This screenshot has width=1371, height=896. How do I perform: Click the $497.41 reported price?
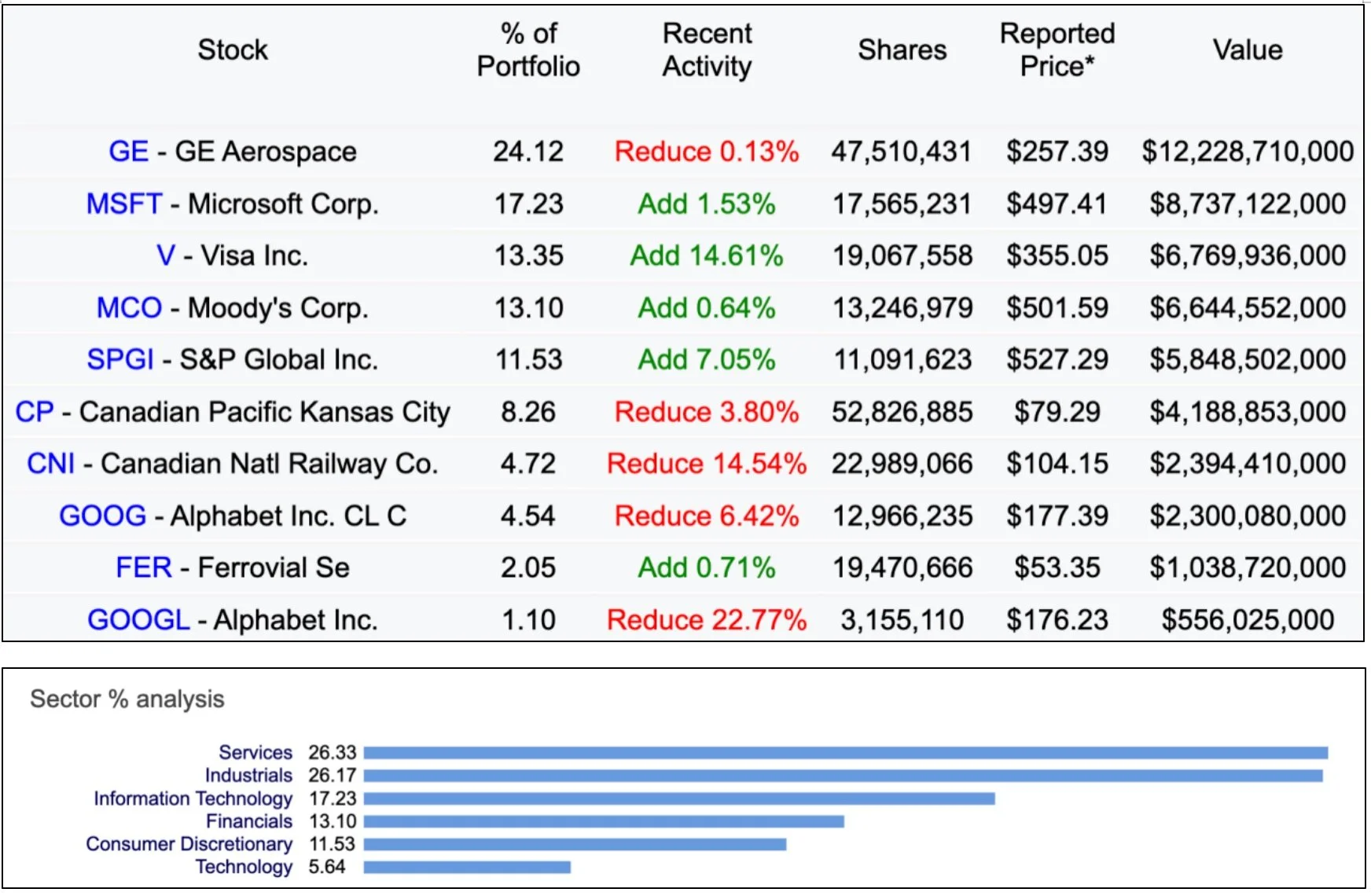[x=1057, y=204]
